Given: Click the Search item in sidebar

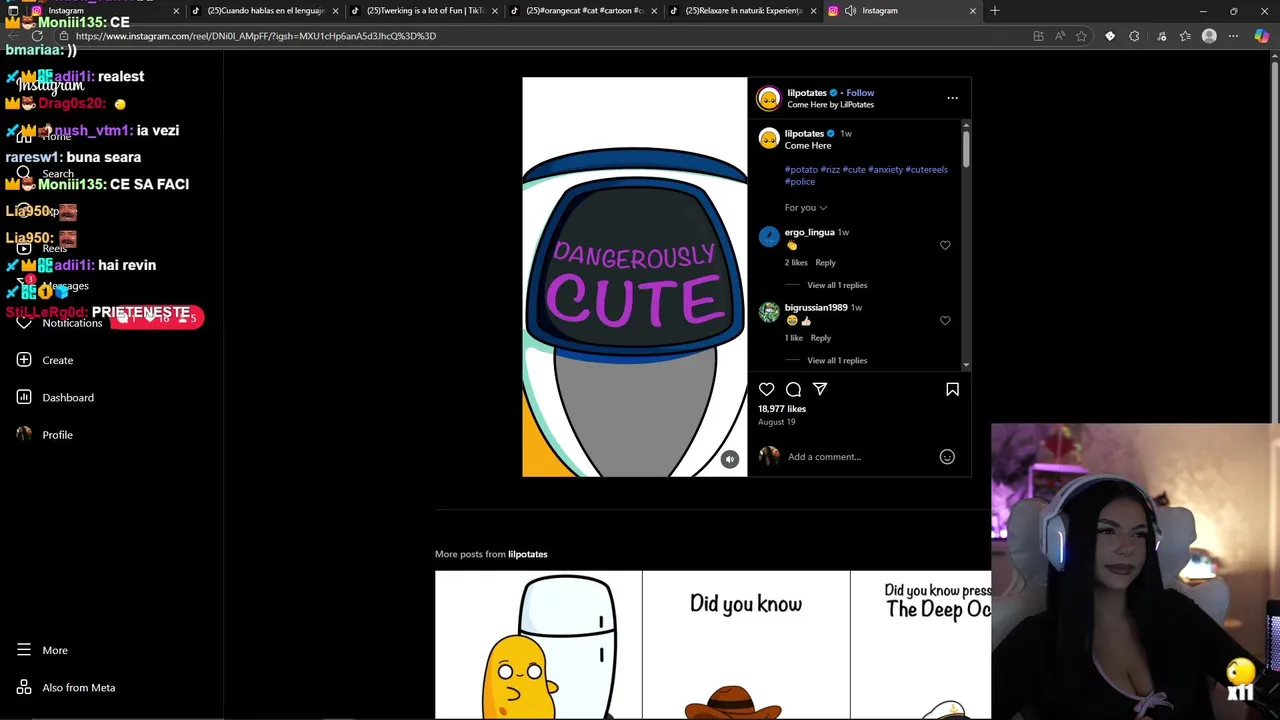Looking at the screenshot, I should tap(45, 173).
